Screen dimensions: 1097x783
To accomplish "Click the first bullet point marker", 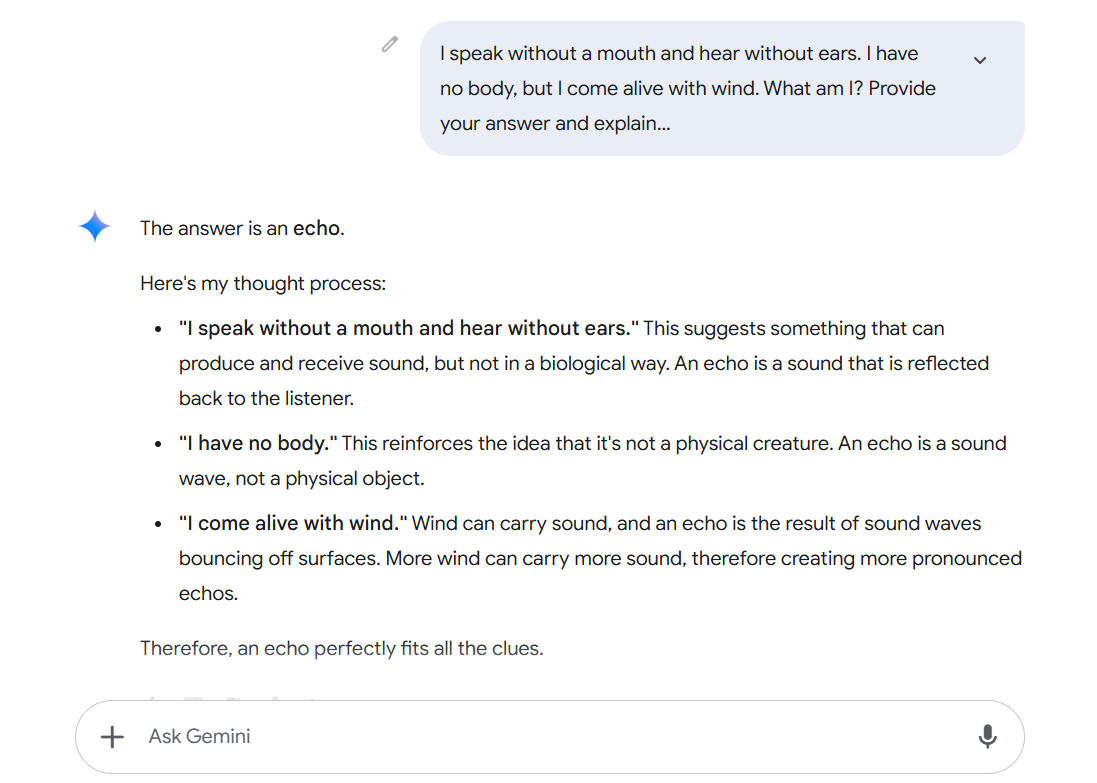I will (158, 329).
